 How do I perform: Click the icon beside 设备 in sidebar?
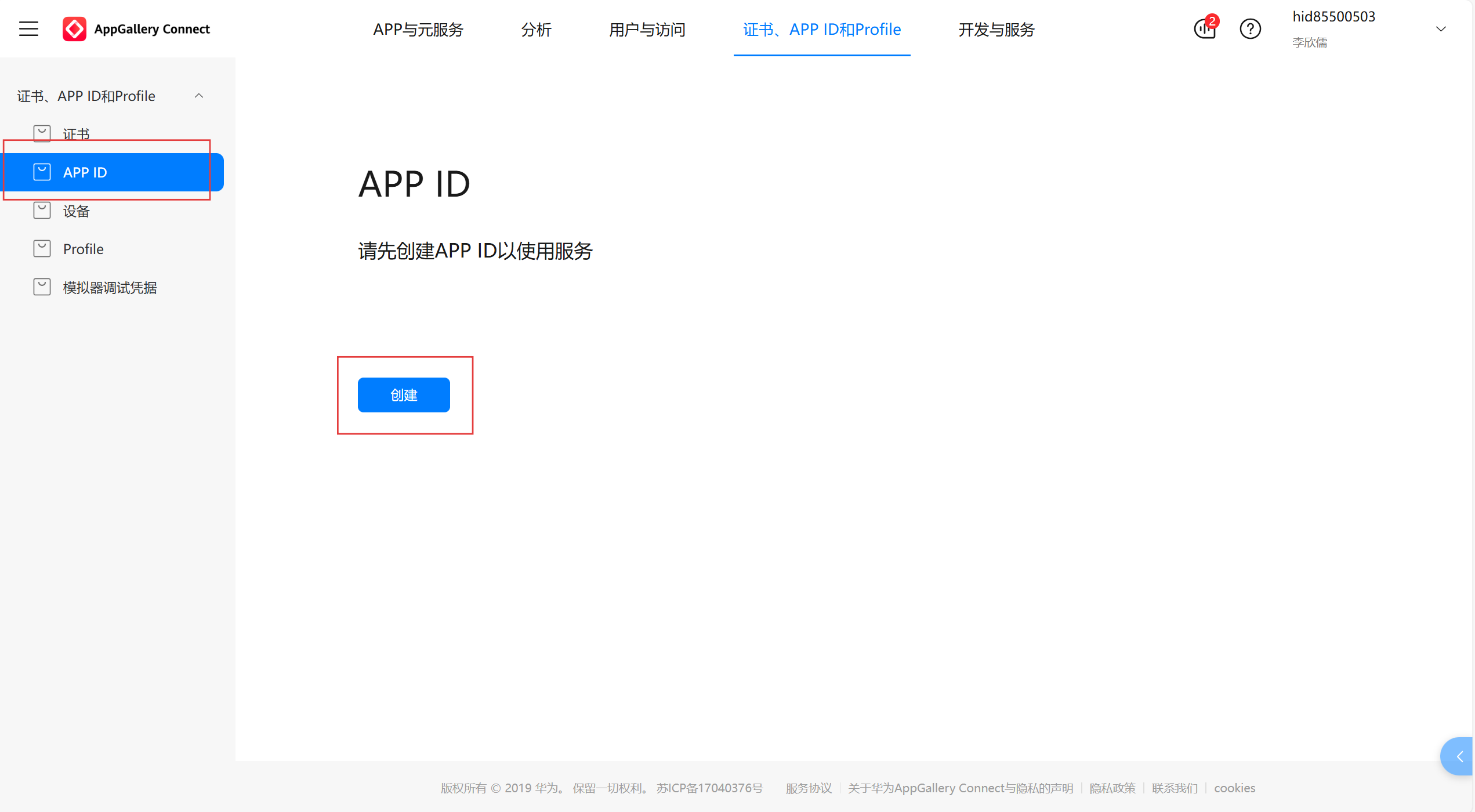coord(42,211)
